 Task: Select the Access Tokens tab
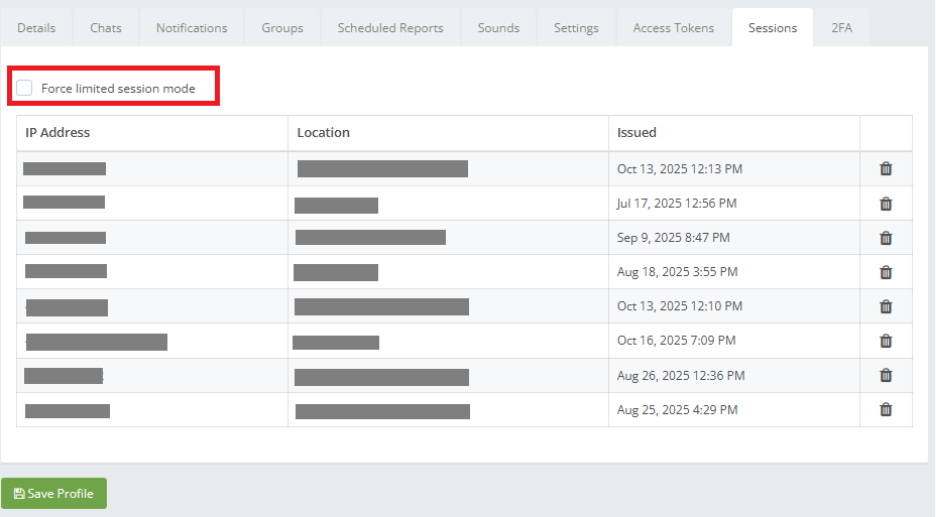click(673, 28)
